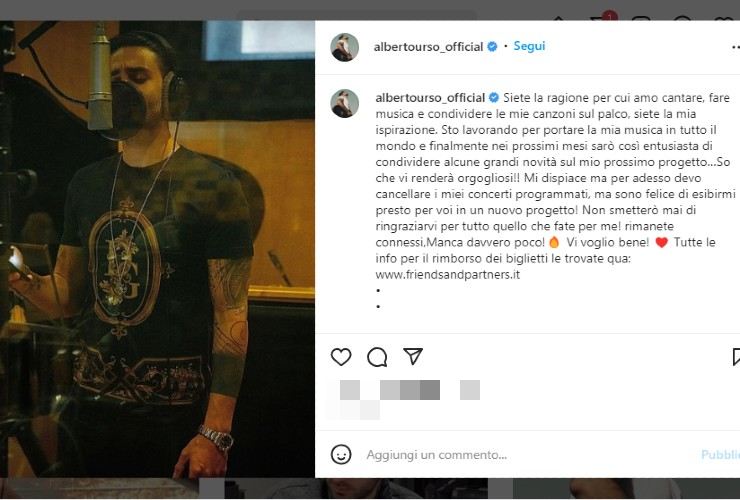Open albertourso_official username in the post header
The height and width of the screenshot is (500, 740).
coord(429,47)
